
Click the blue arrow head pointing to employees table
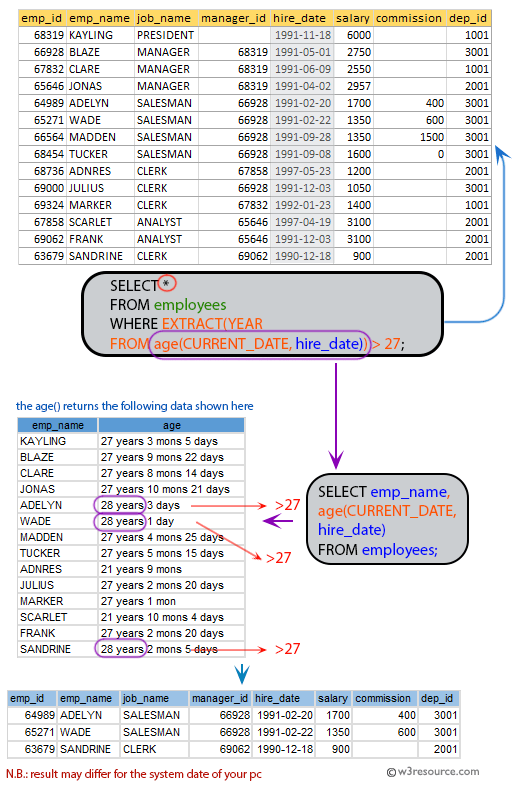click(x=501, y=154)
